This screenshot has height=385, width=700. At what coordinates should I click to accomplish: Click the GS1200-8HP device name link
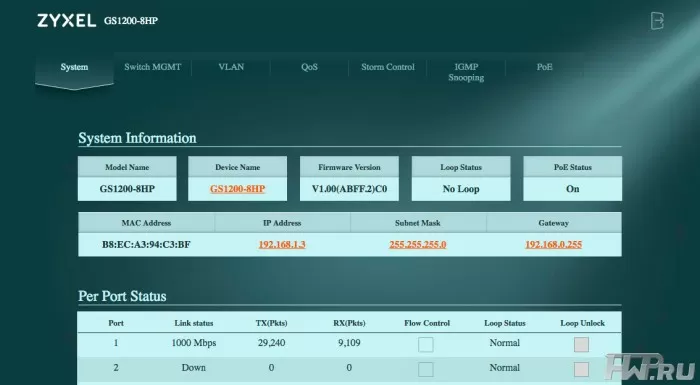click(238, 189)
